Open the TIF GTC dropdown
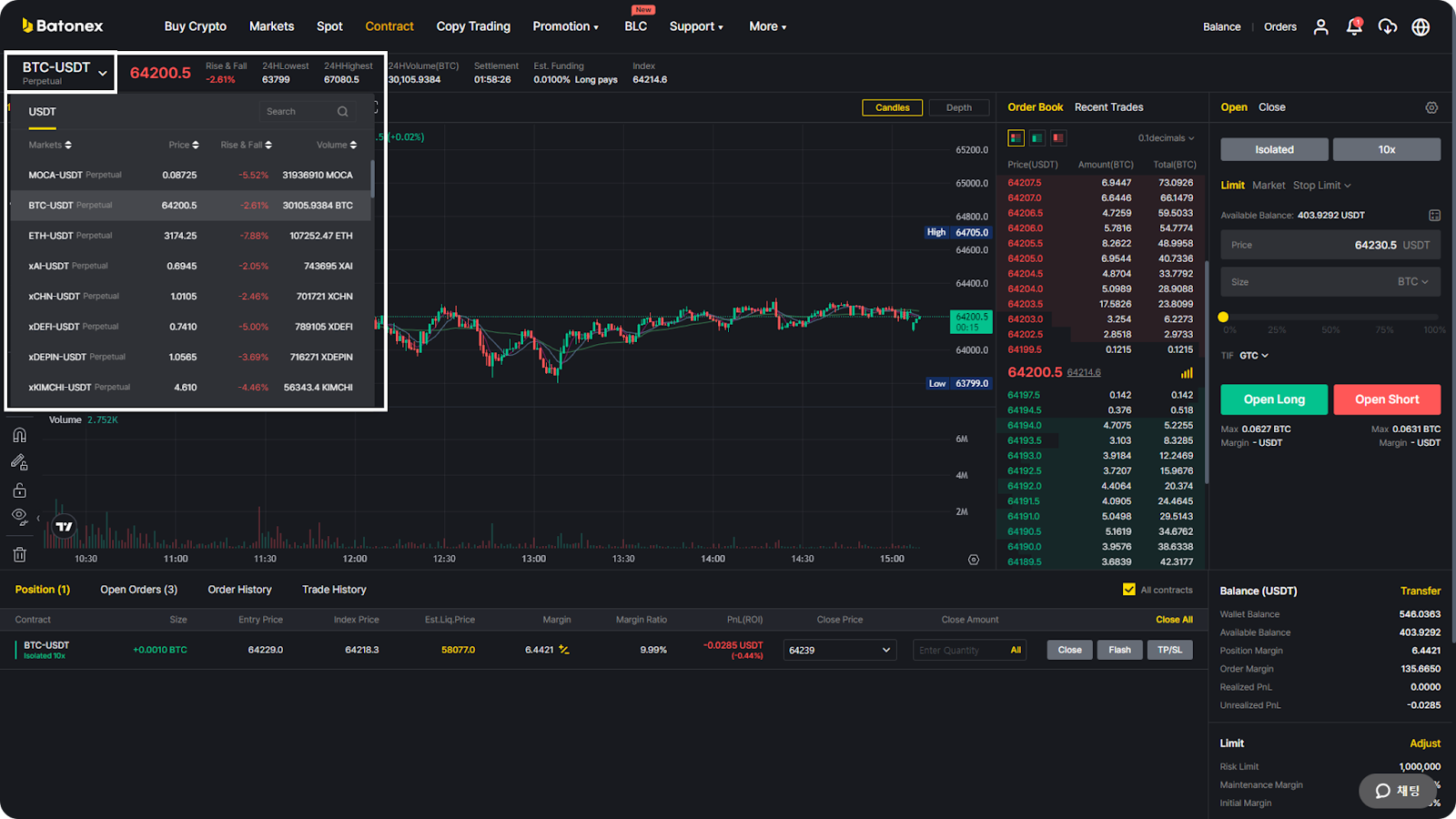1456x819 pixels. (1254, 356)
